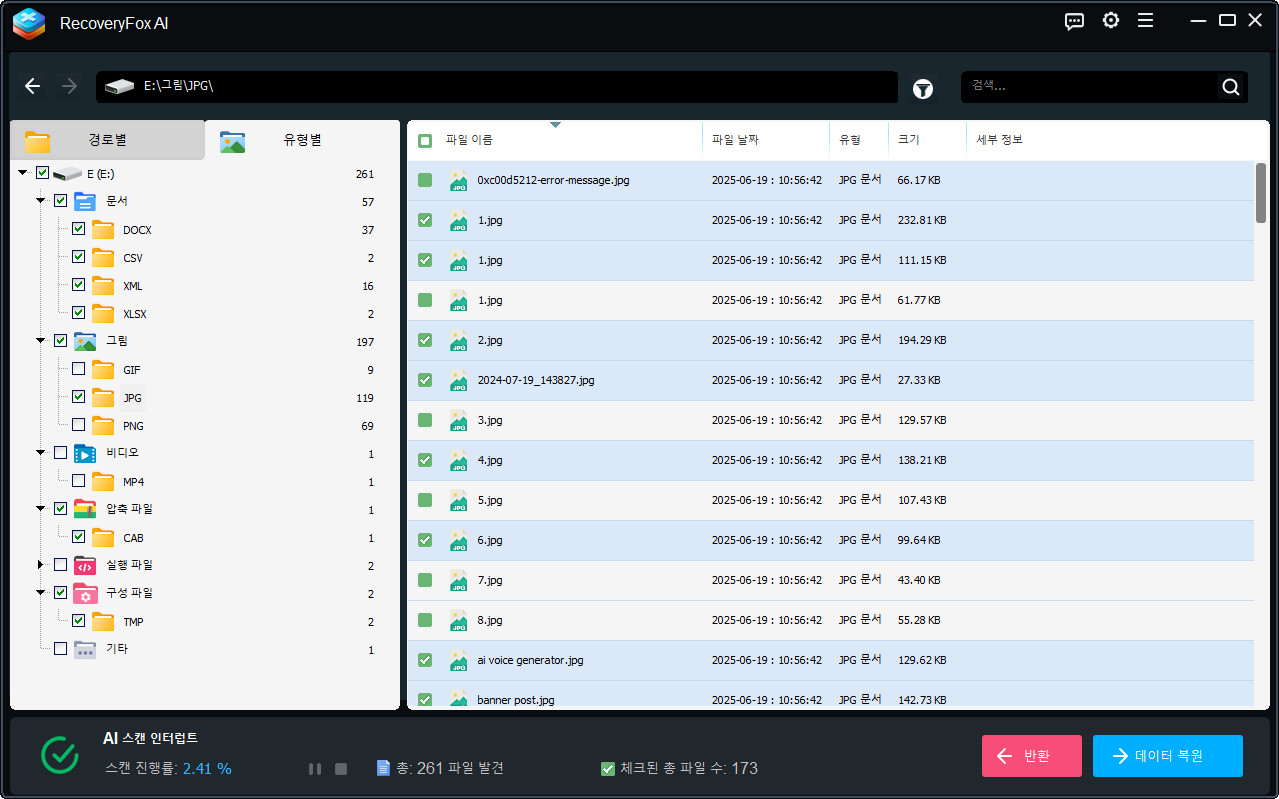Check the 7.jpg file checkbox
The image size is (1279, 799).
tap(425, 580)
